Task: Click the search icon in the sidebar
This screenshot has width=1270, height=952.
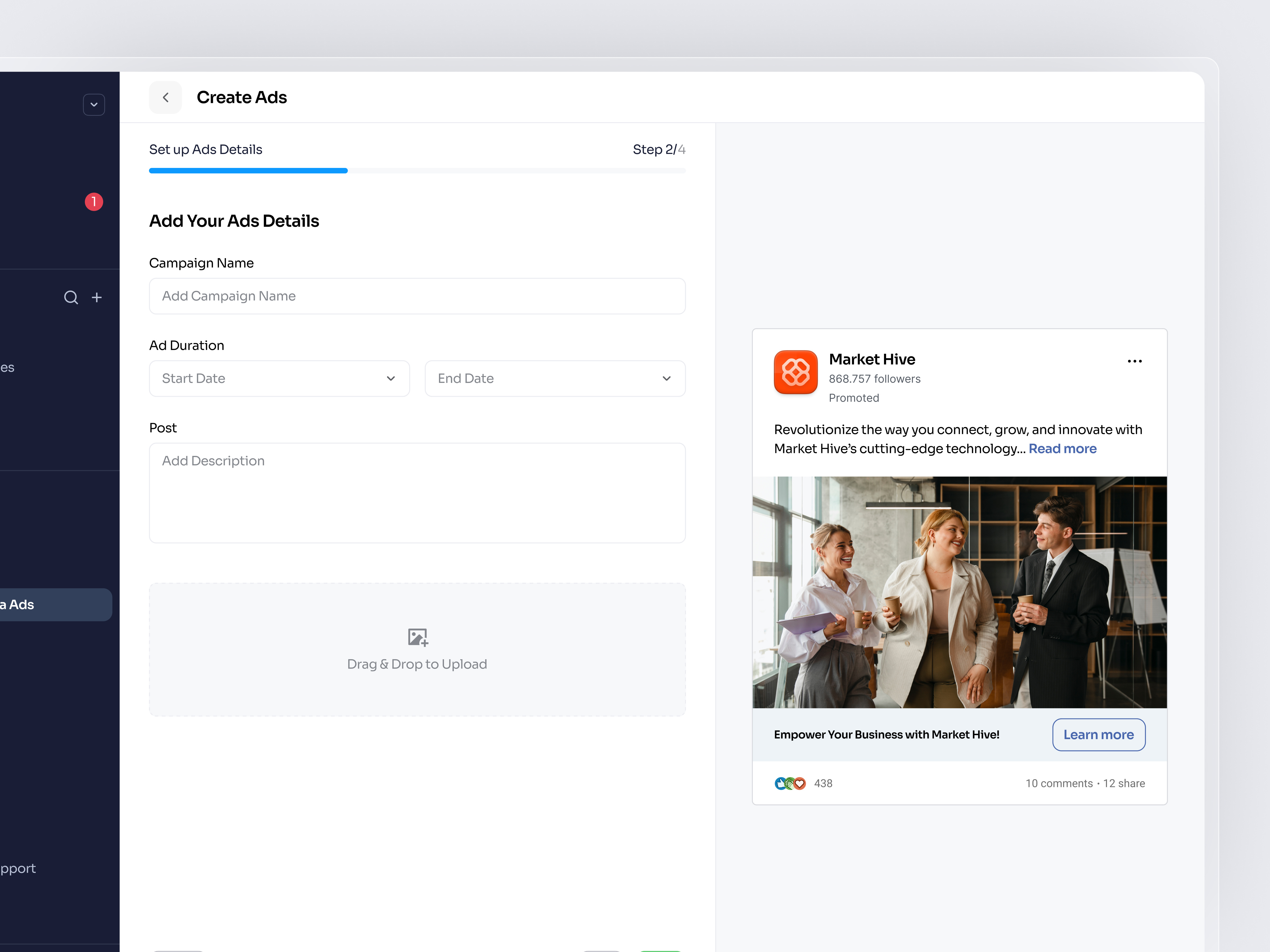Action: [71, 297]
